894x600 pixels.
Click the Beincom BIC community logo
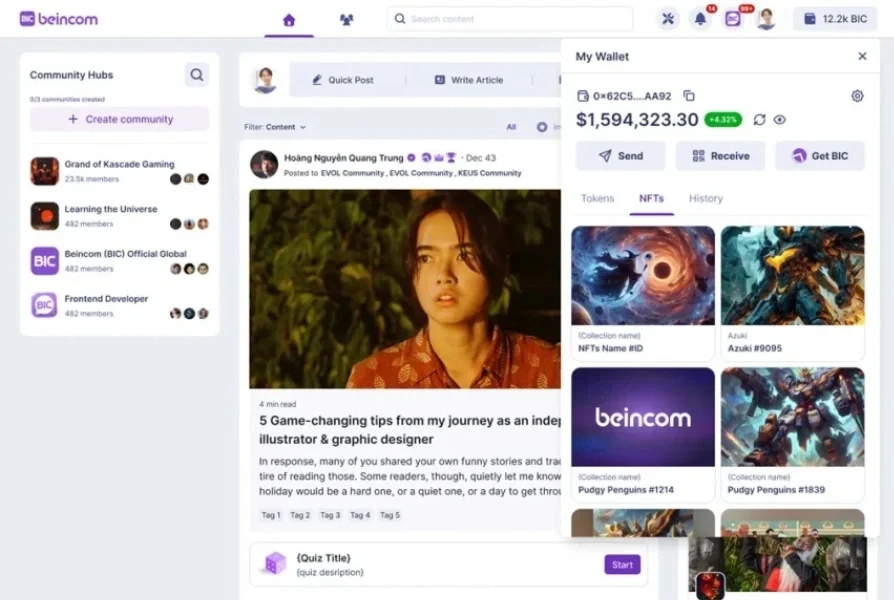tap(44, 261)
